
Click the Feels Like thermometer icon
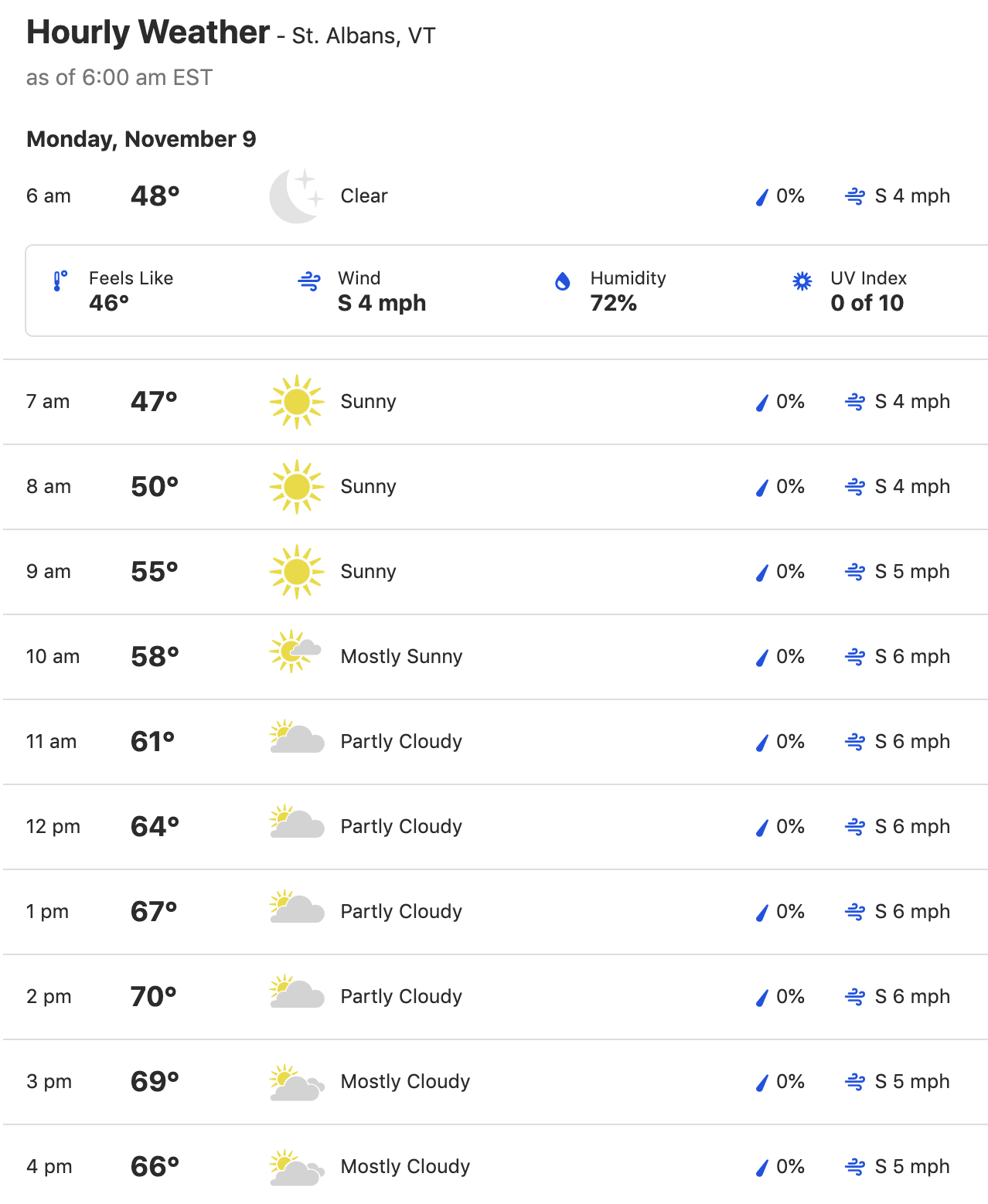click(60, 281)
